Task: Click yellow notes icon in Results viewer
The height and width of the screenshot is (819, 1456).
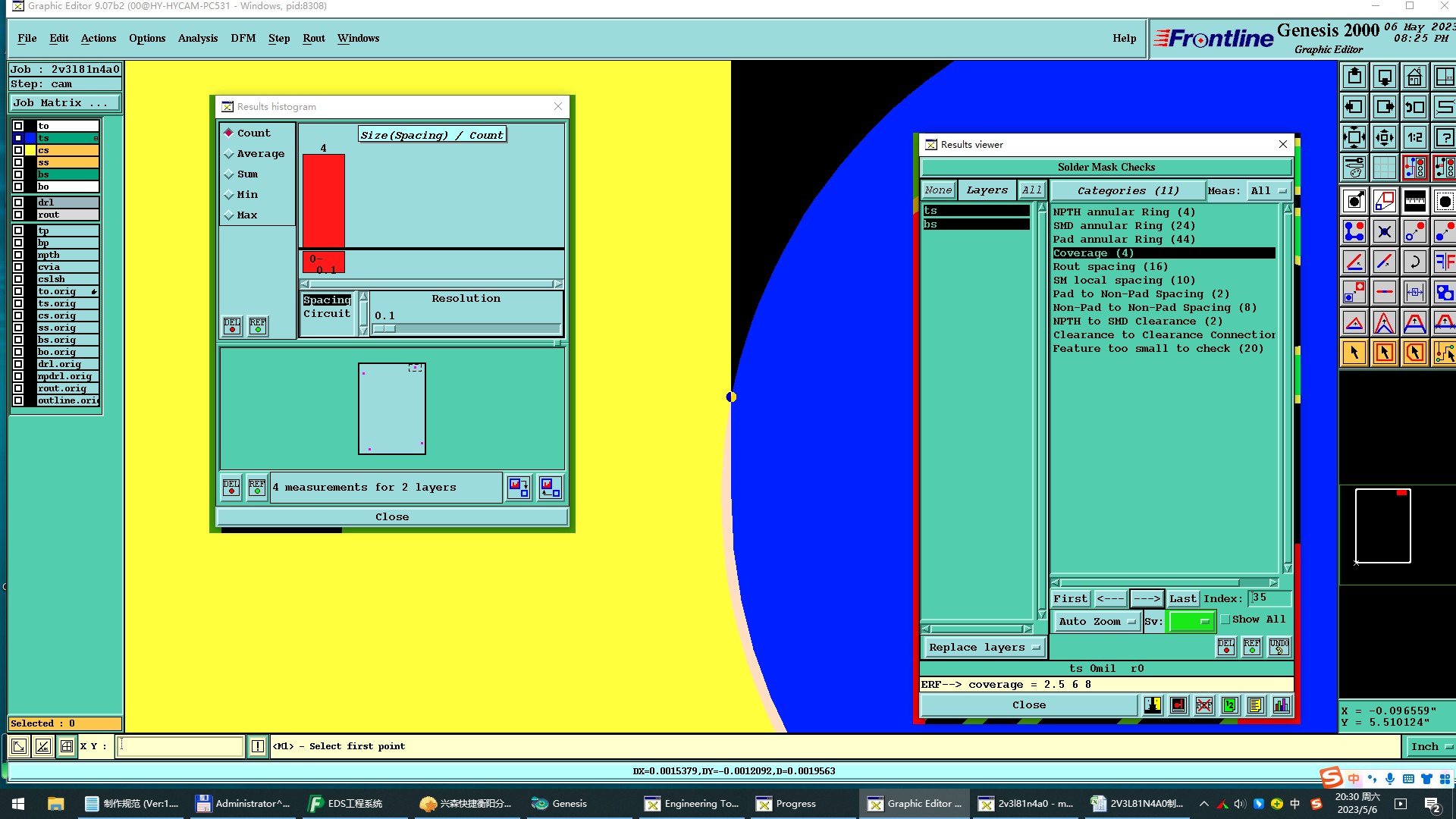Action: click(x=1255, y=705)
